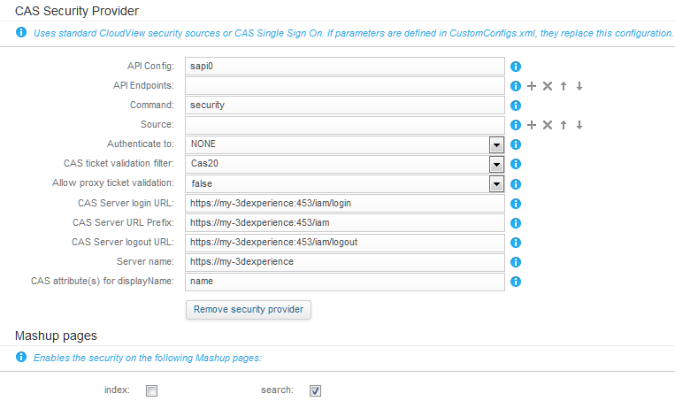View info for CAS attribute displayName
The image size is (675, 407).
coord(515,281)
